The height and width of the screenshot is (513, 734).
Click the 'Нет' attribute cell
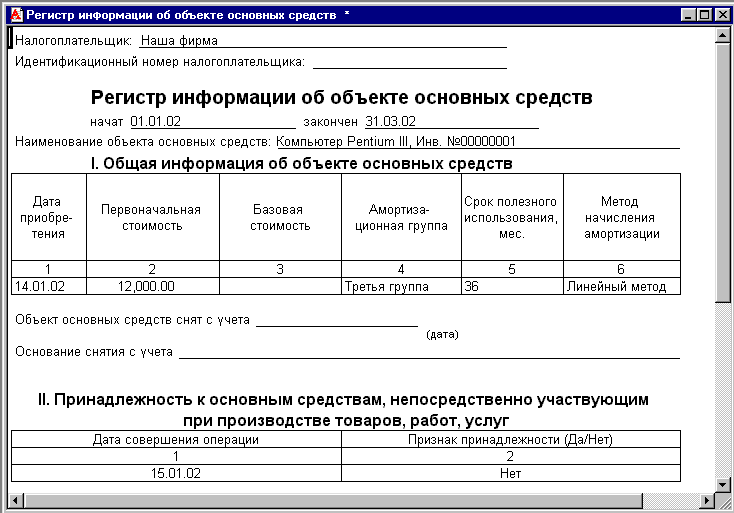(x=511, y=473)
